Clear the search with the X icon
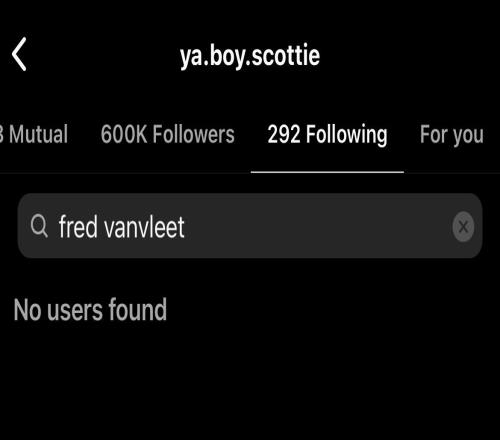 463,227
